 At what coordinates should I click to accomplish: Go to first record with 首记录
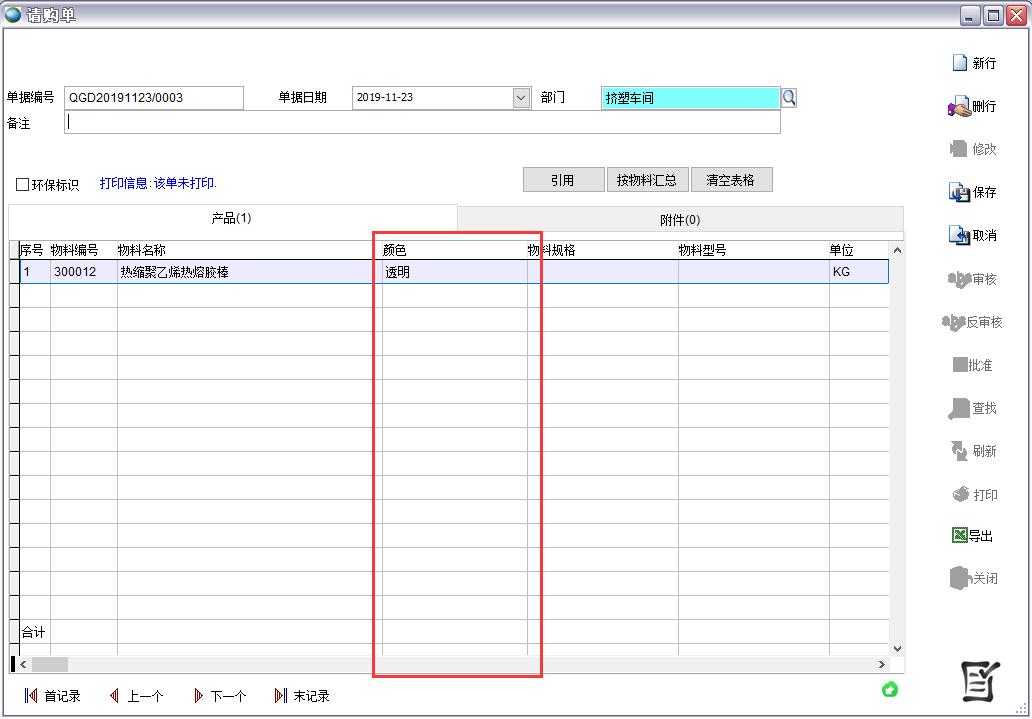(31, 696)
